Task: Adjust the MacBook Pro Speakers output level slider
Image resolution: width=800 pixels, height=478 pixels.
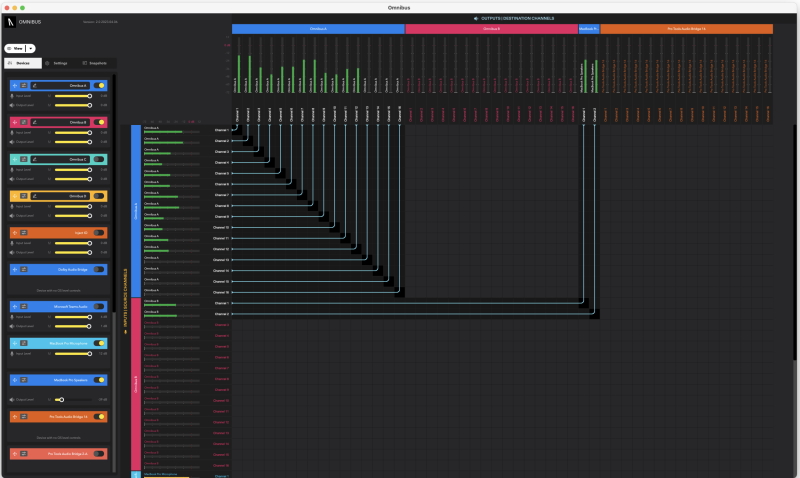Action: pyautogui.click(x=62, y=399)
